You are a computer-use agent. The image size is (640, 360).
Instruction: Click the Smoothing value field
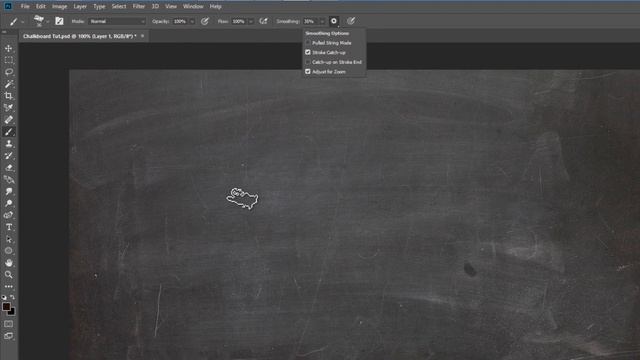(x=311, y=21)
